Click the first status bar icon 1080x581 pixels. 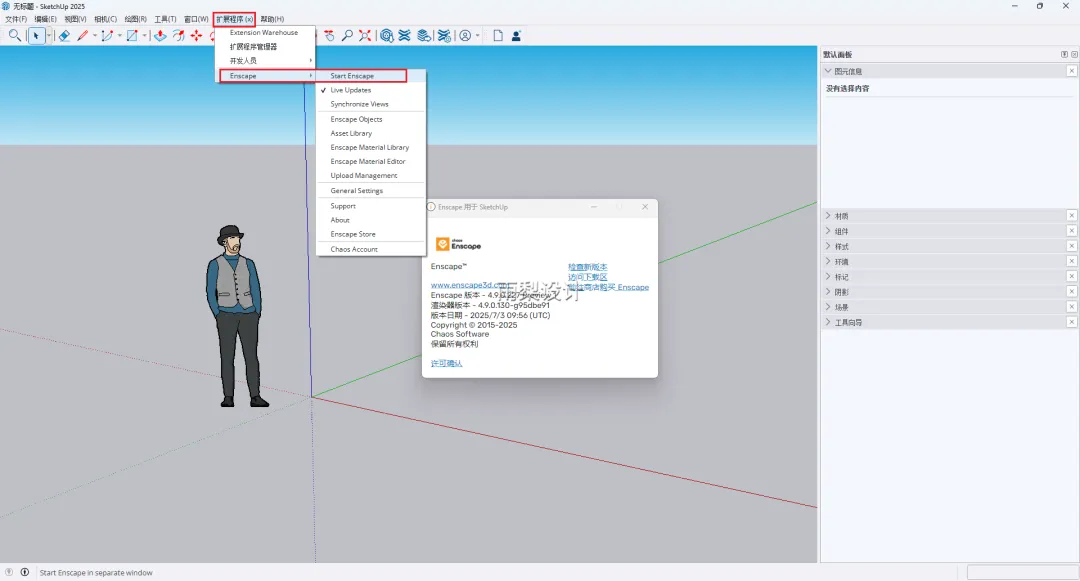(9, 572)
